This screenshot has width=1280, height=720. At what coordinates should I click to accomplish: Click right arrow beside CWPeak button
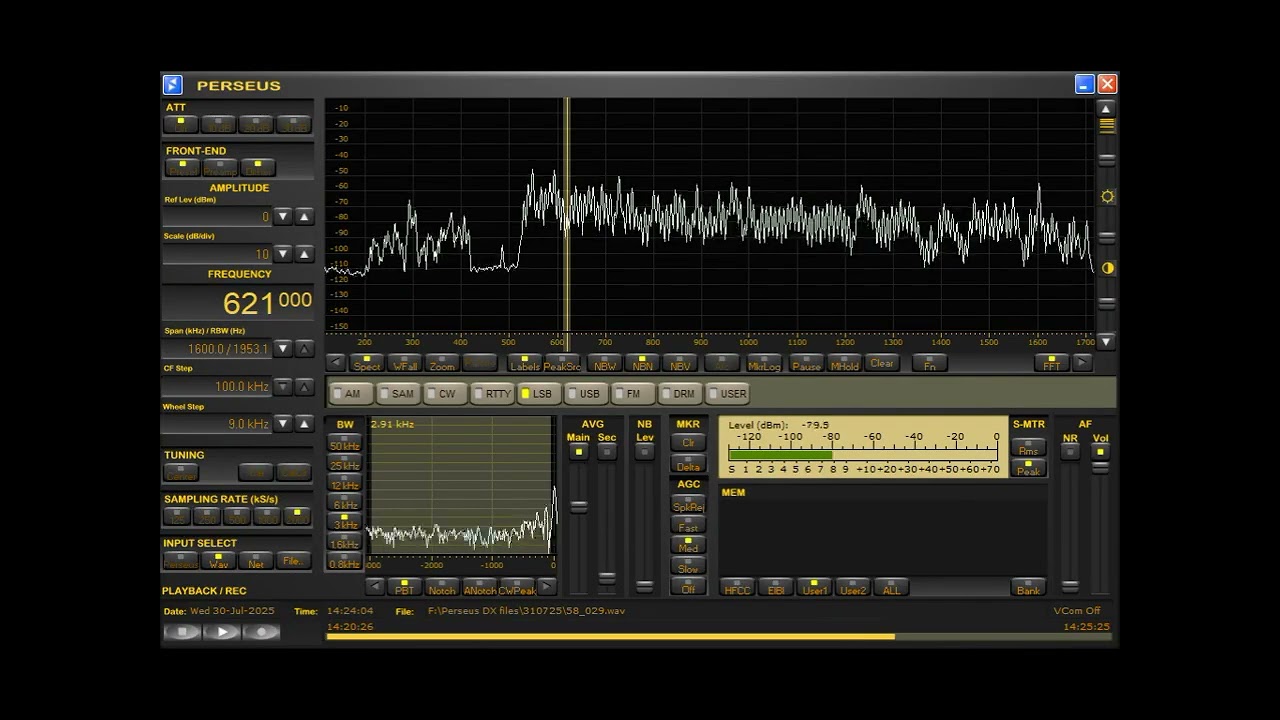(547, 587)
